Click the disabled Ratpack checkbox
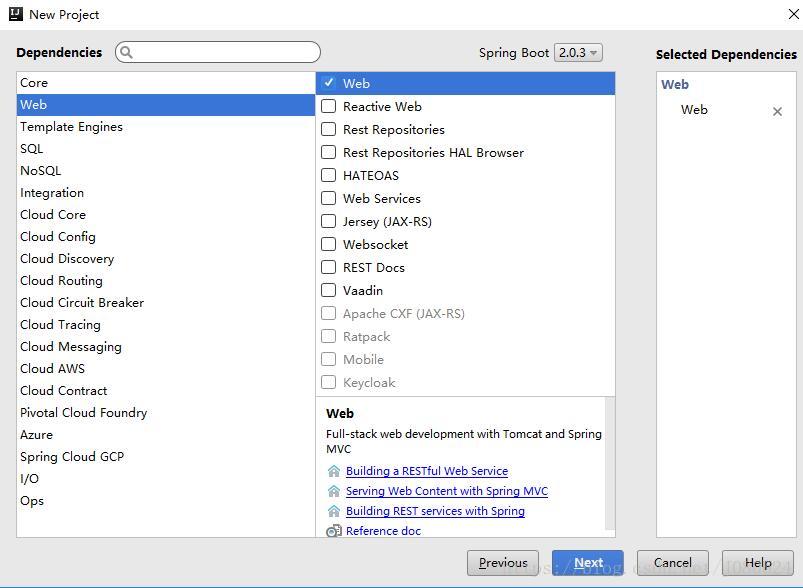The height and width of the screenshot is (588, 803). (x=328, y=337)
